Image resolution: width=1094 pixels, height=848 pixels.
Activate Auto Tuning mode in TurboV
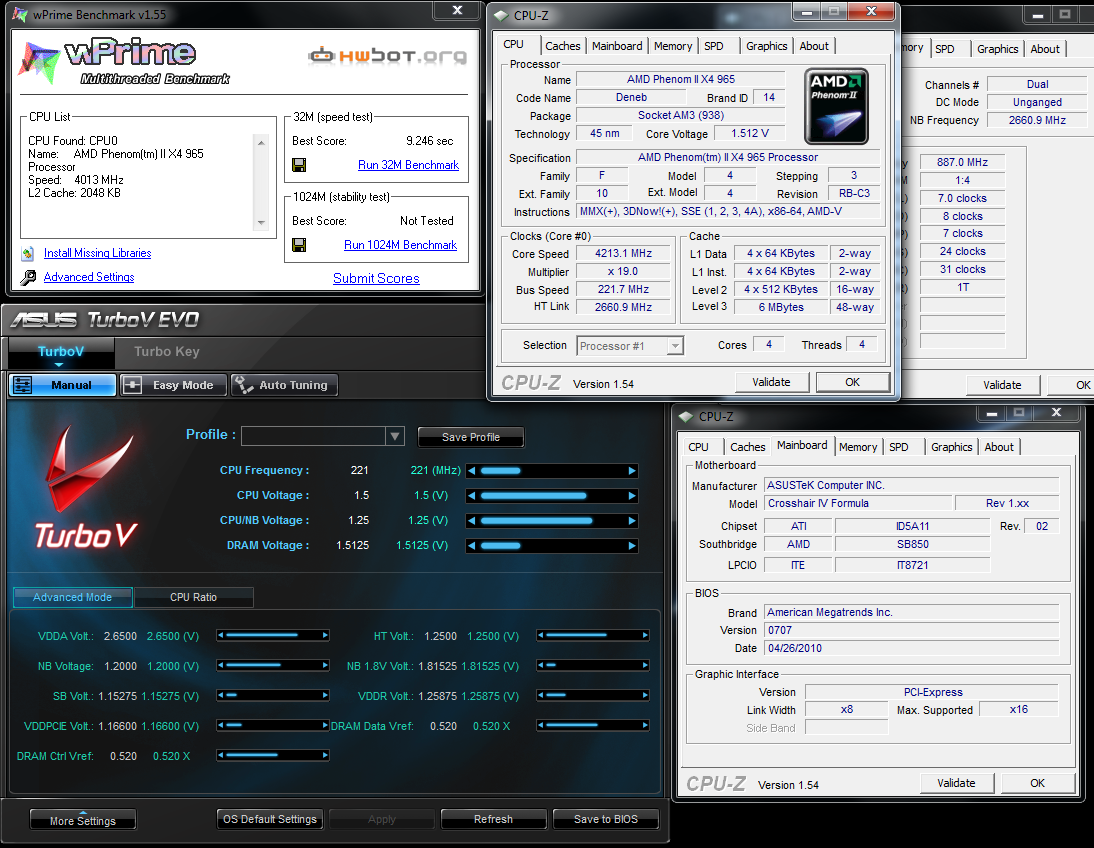284,385
